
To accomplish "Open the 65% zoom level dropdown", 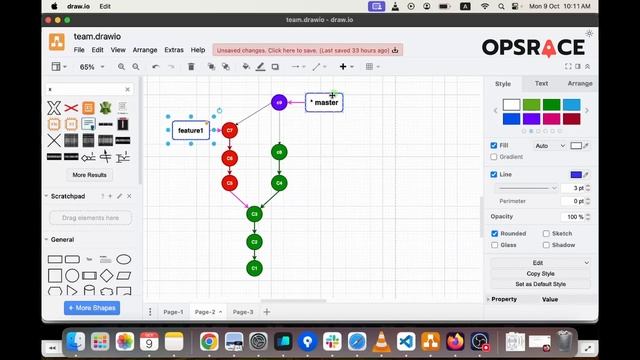I will pyautogui.click(x=92, y=67).
